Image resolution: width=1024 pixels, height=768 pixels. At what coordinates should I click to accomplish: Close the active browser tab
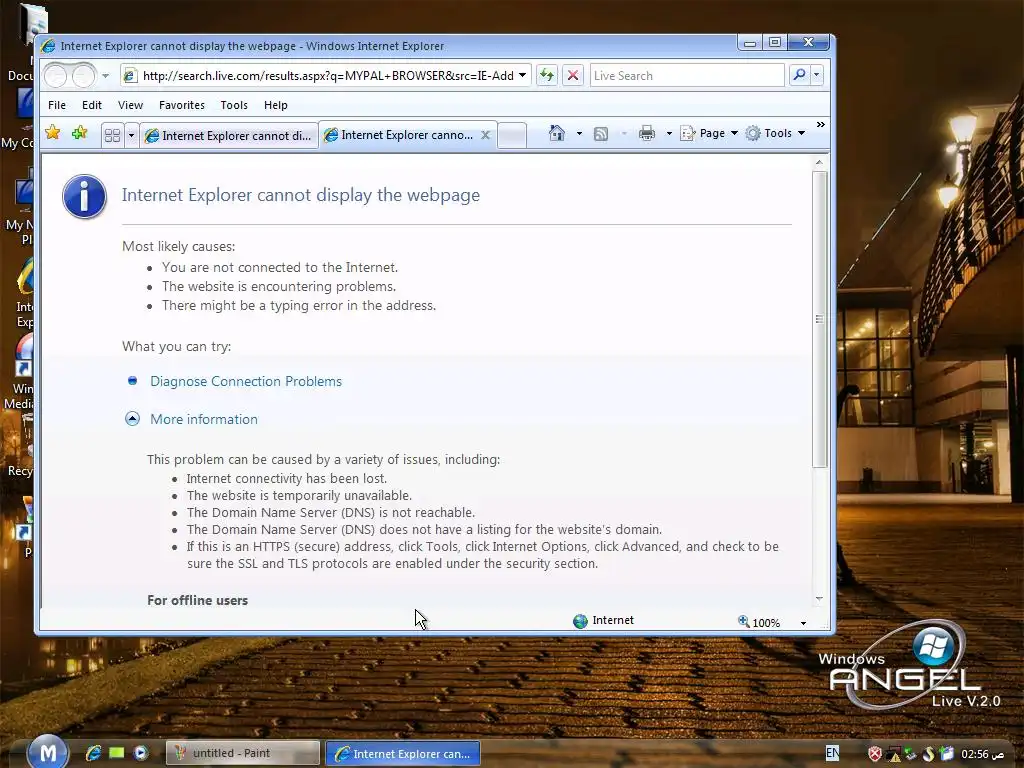pos(485,135)
